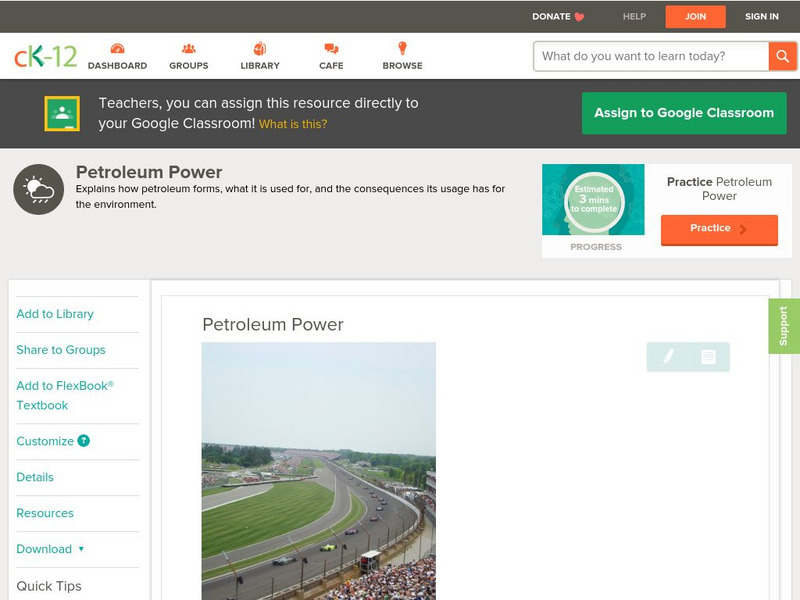Screen dimensions: 800x600
Task: Open the Dashboard icon in navigation
Action: pos(117,49)
